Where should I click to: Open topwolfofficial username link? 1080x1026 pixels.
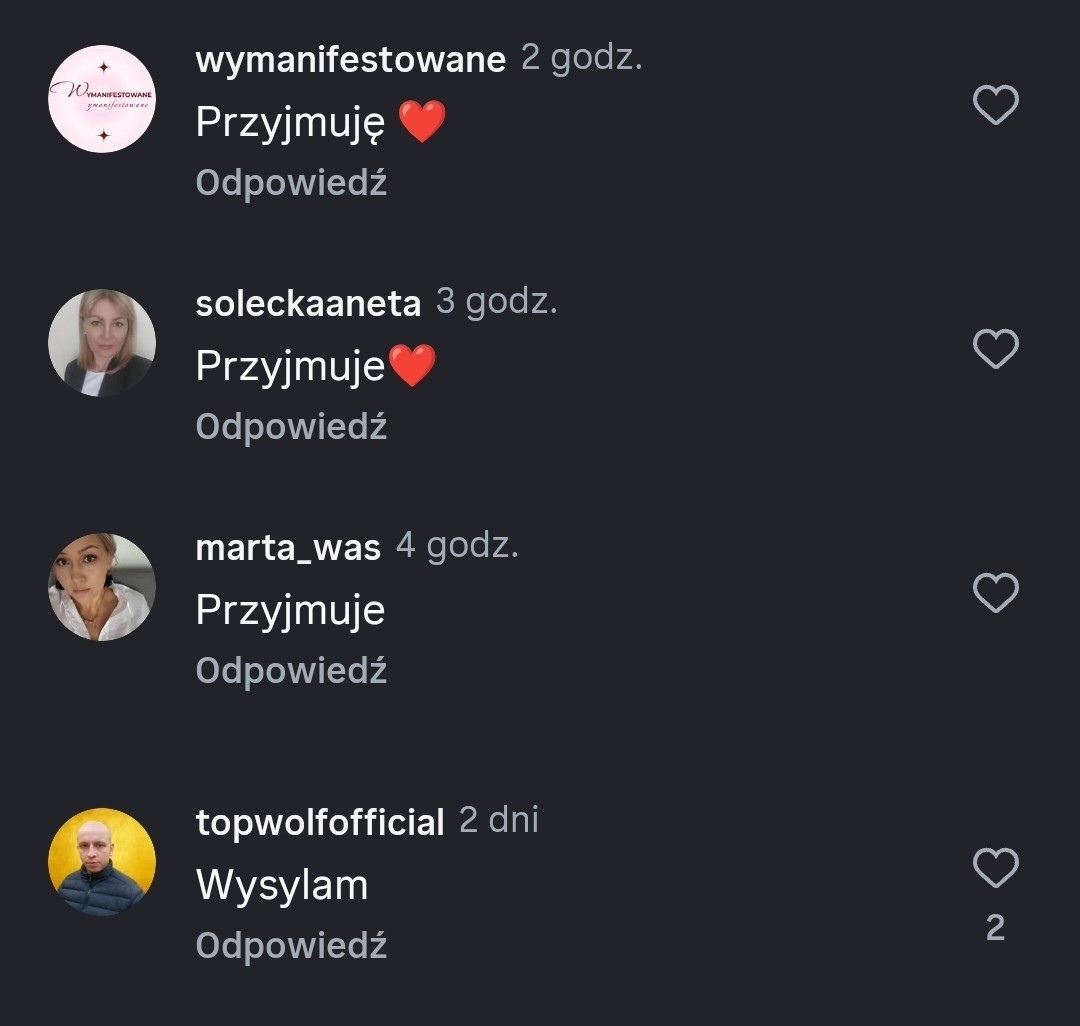tap(320, 823)
